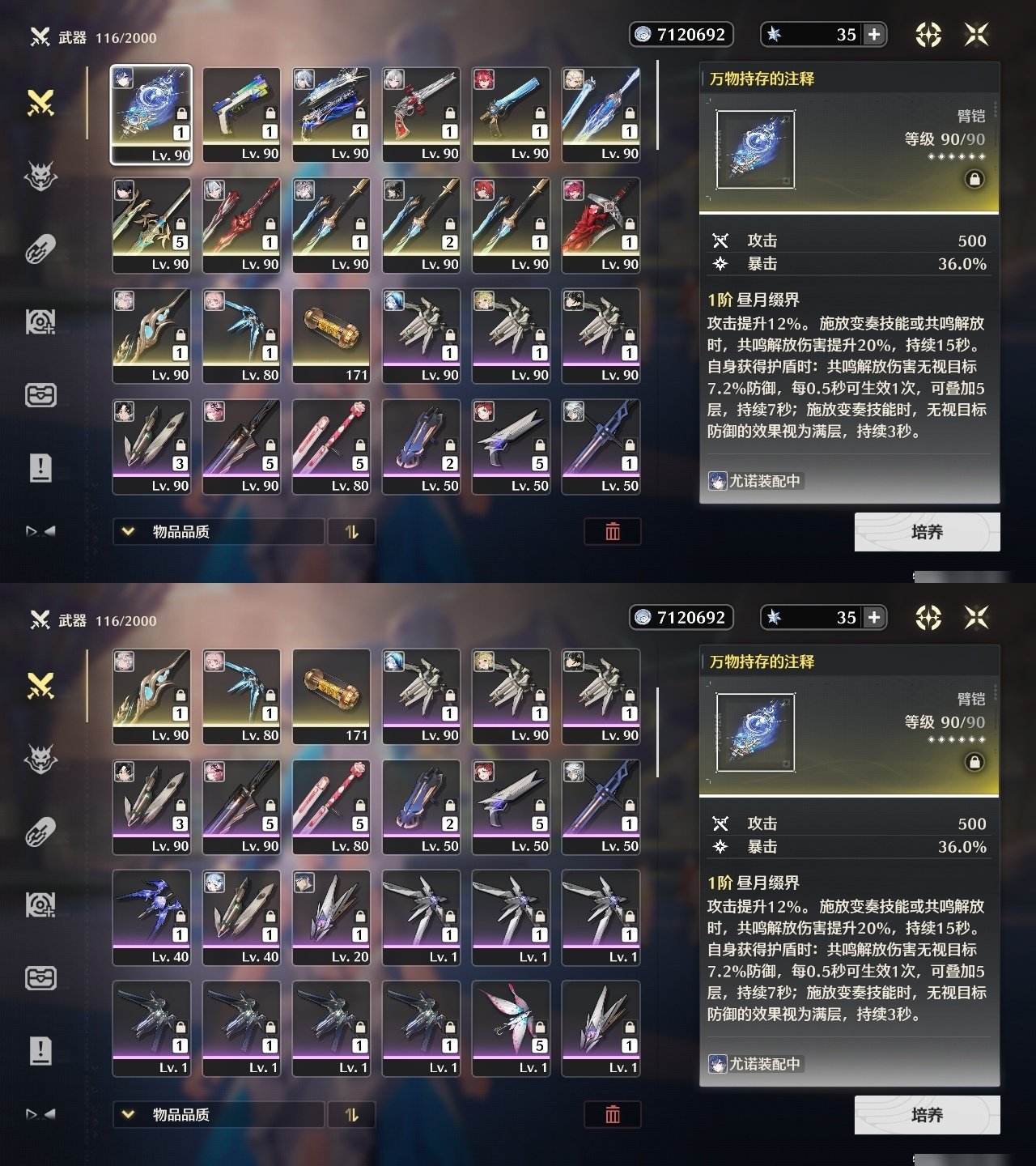Click the weapon list scrollbar in lower panel
Viewport: 1036px width, 1166px height.
click(x=657, y=733)
